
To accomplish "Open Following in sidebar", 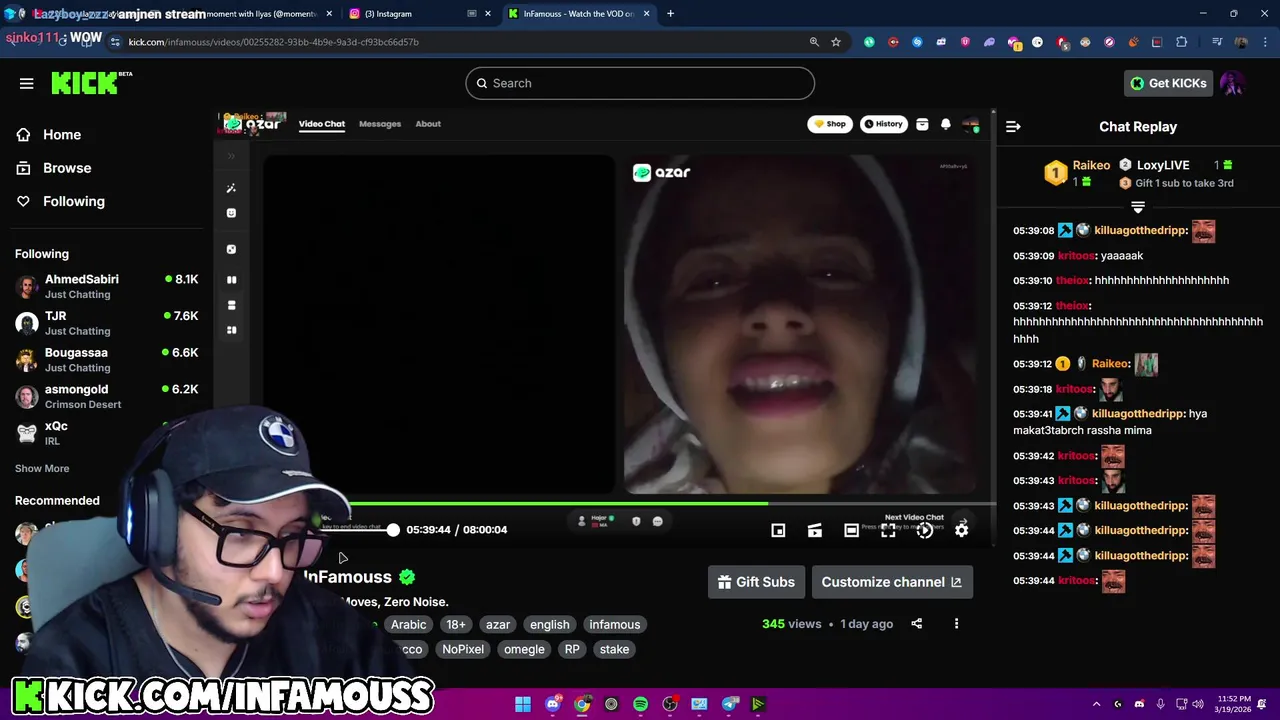I will pyautogui.click(x=74, y=201).
